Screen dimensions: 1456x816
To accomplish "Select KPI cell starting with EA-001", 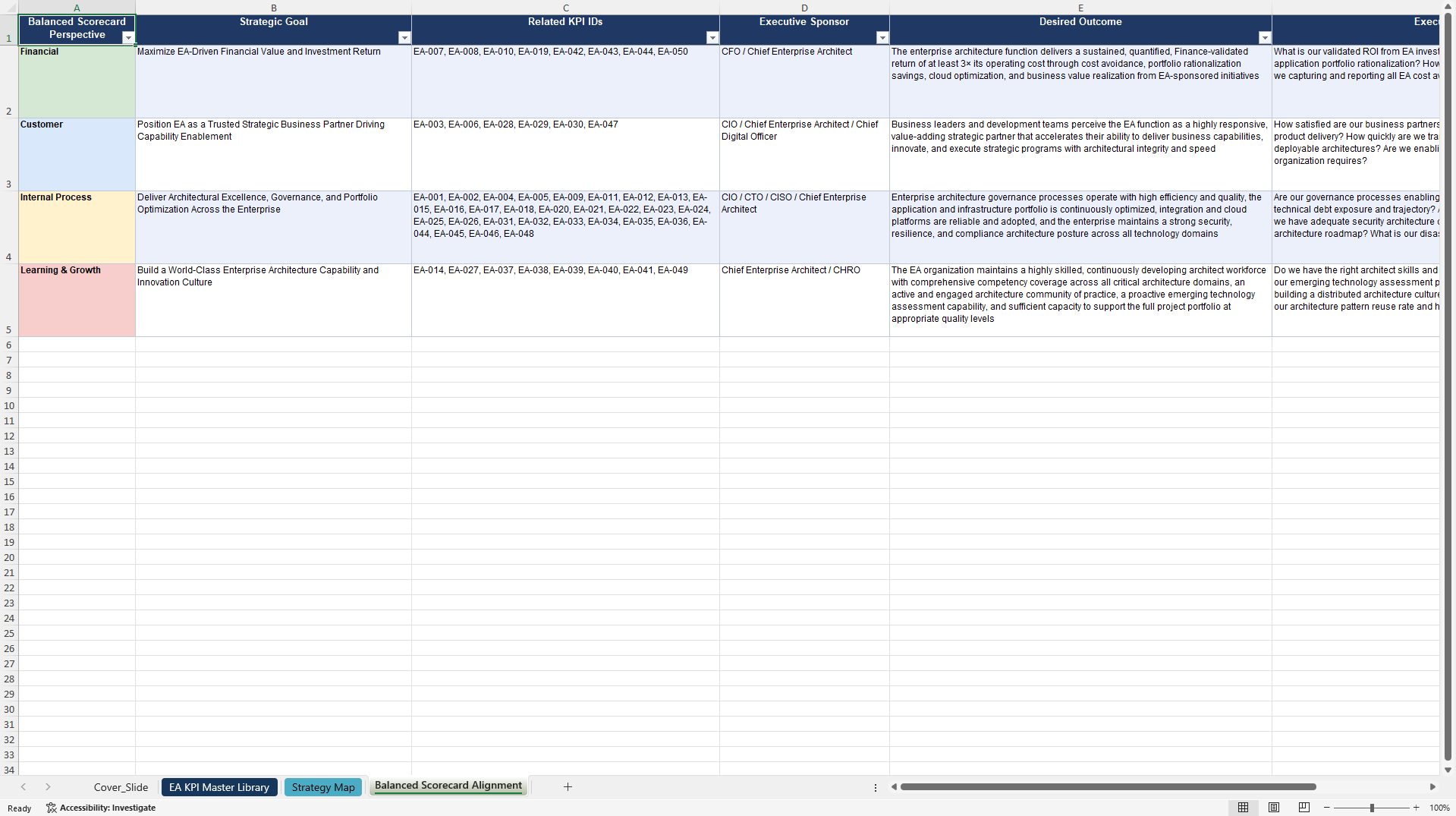I will pos(566,228).
